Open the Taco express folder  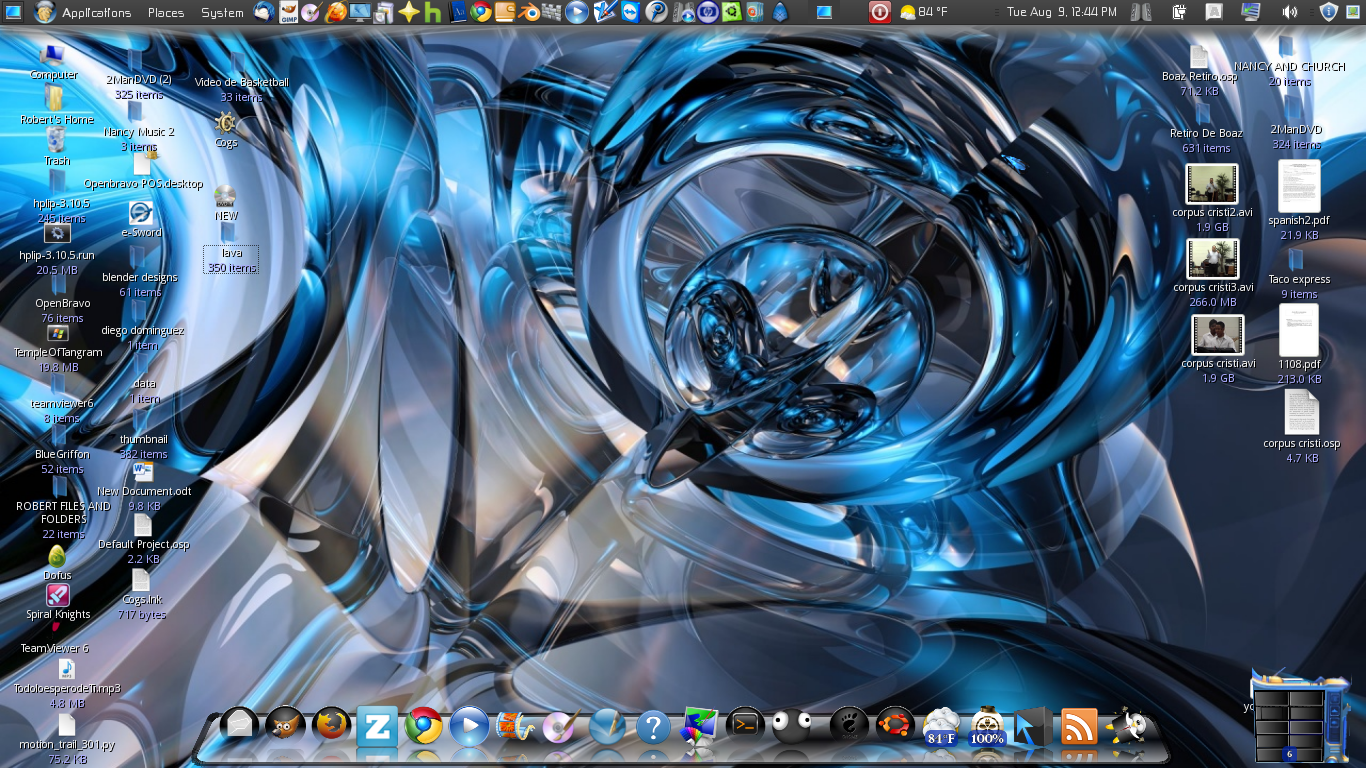coord(1299,274)
